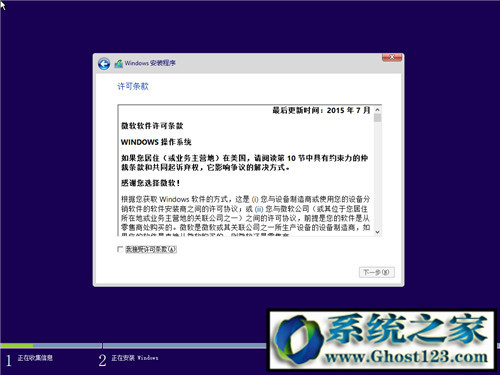Click the 许可条款 heading

[x=133, y=86]
